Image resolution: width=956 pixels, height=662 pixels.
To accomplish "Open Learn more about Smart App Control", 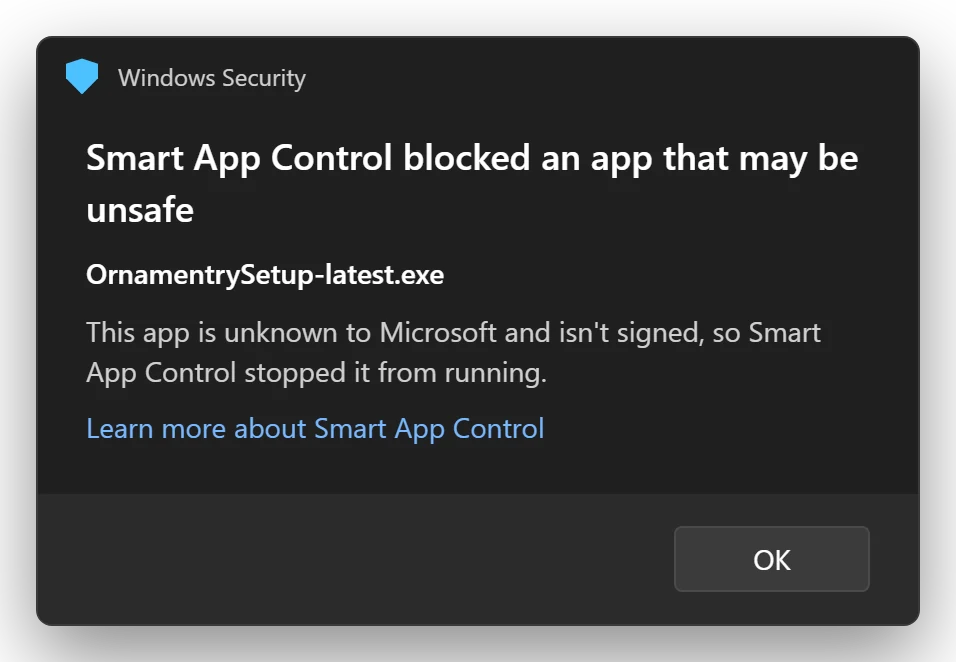I will pos(315,429).
